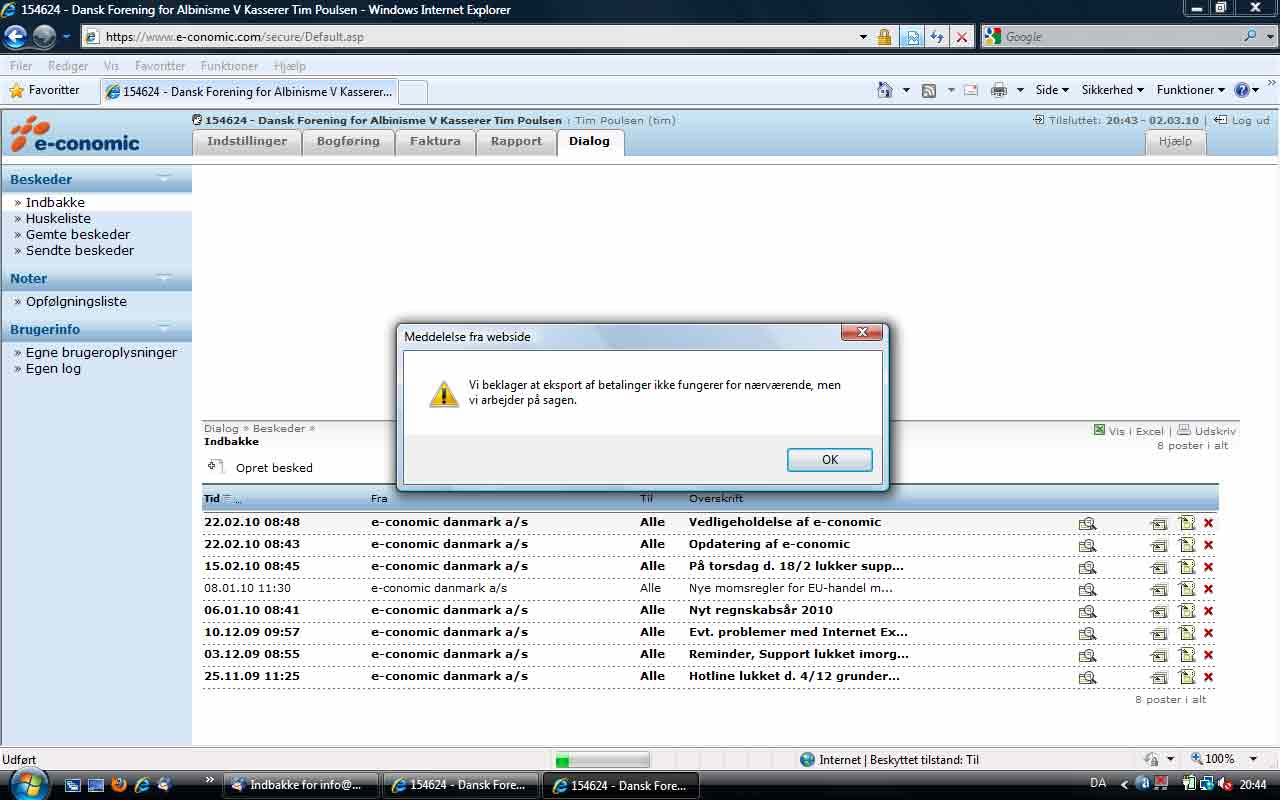Open Egne brugeroplysninger
The height and width of the screenshot is (800, 1280).
point(101,352)
